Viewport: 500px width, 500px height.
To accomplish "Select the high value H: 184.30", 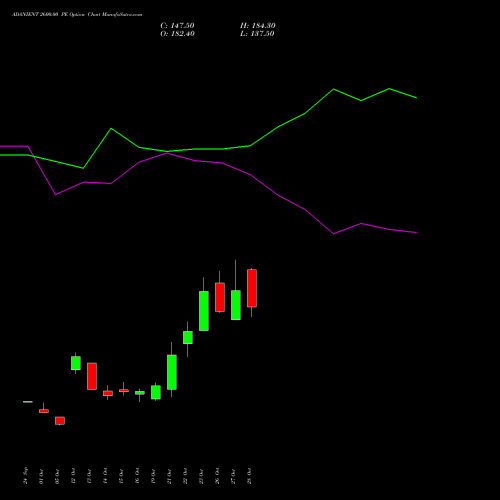I will (x=258, y=26).
